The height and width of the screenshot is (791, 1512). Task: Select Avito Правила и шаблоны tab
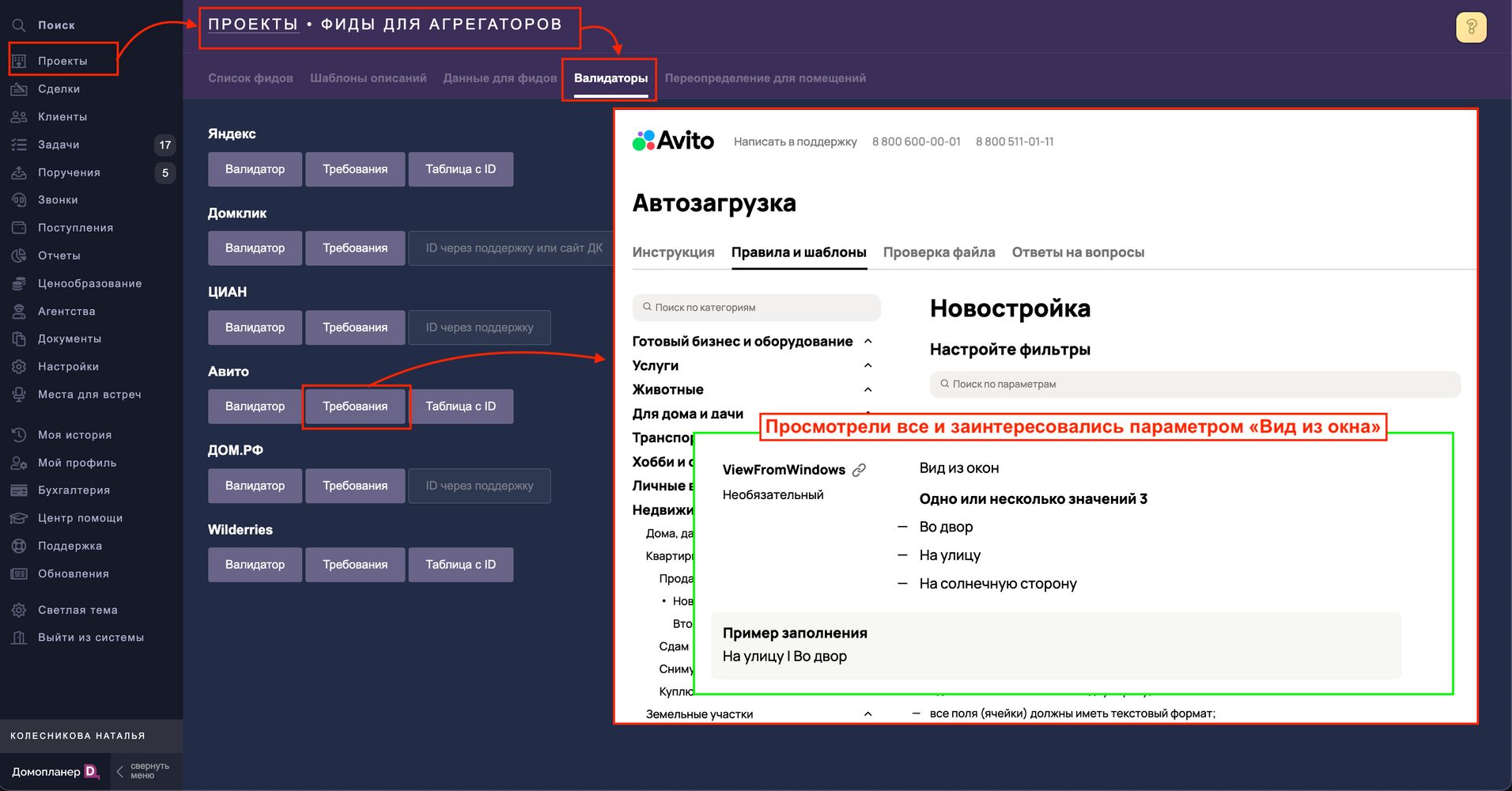pos(799,252)
